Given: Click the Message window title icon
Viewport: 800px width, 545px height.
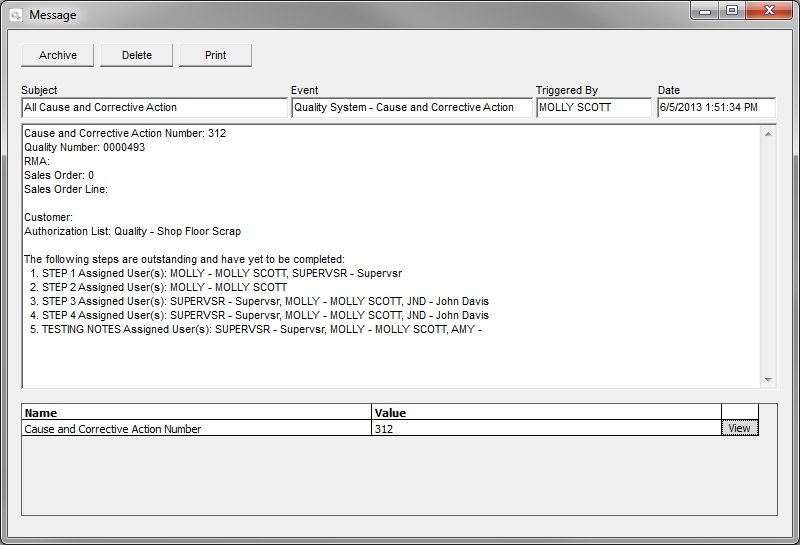Looking at the screenshot, I should (x=16, y=15).
